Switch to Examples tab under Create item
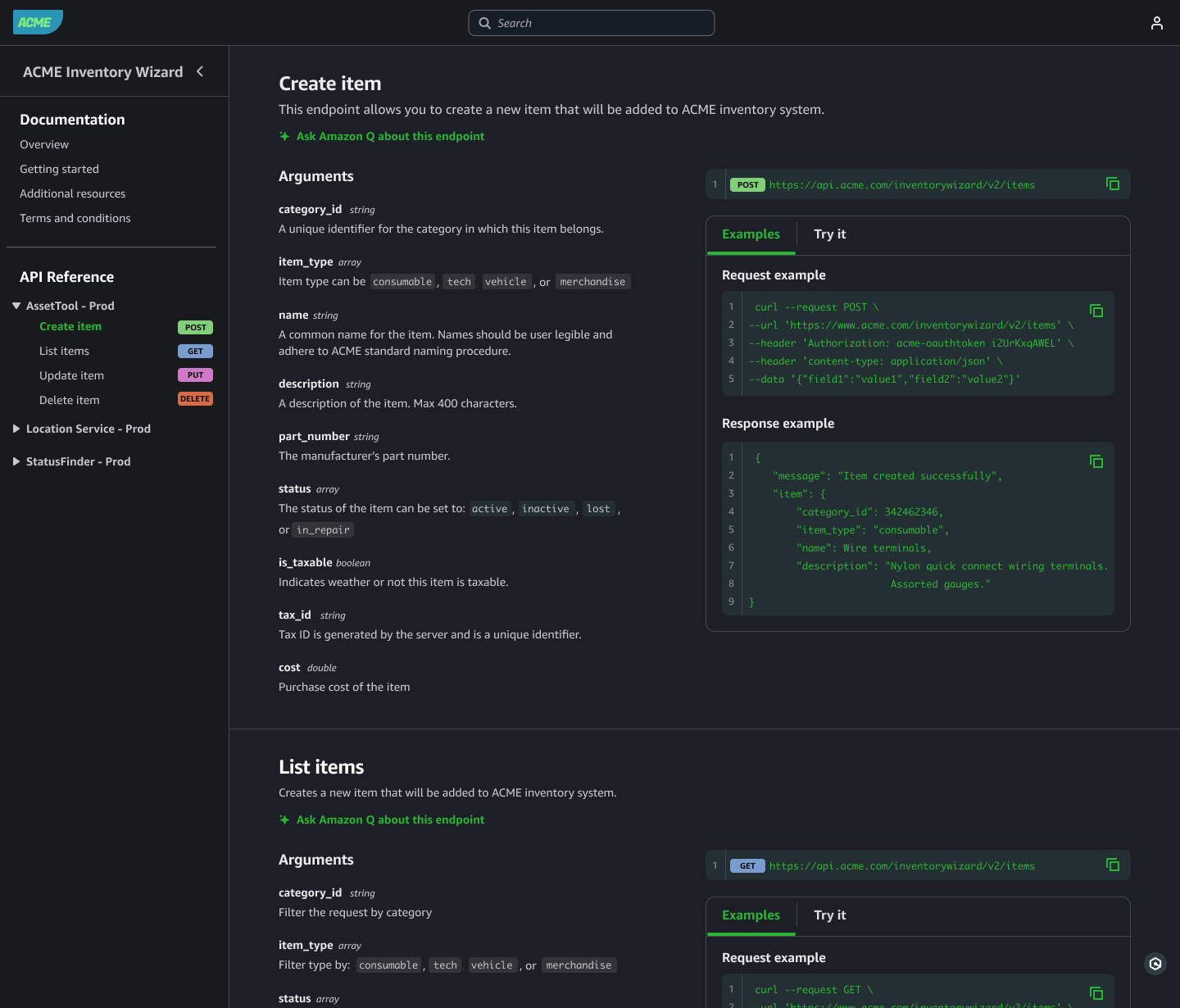Image resolution: width=1180 pixels, height=1008 pixels. (x=751, y=234)
